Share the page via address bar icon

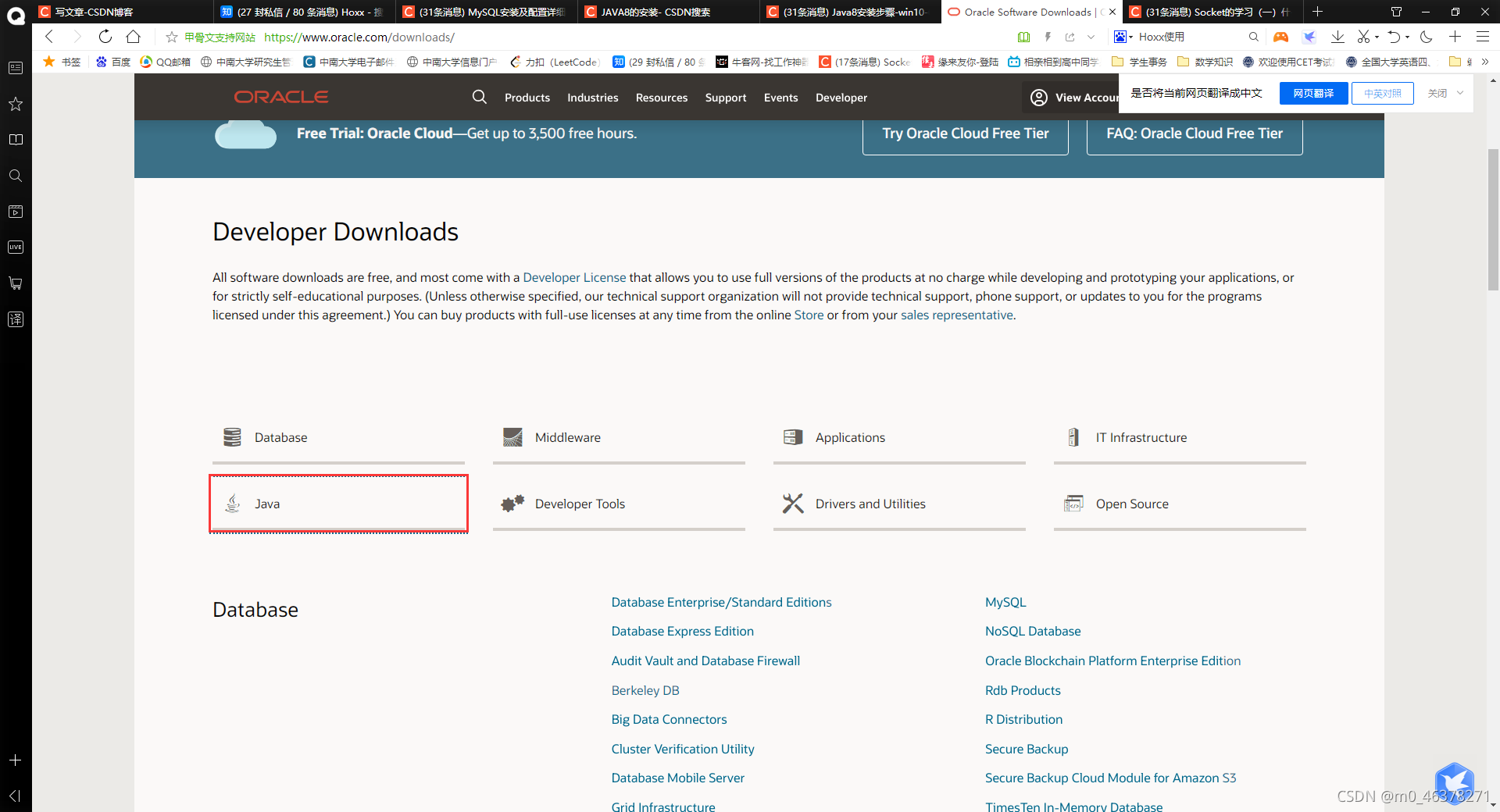point(1070,37)
